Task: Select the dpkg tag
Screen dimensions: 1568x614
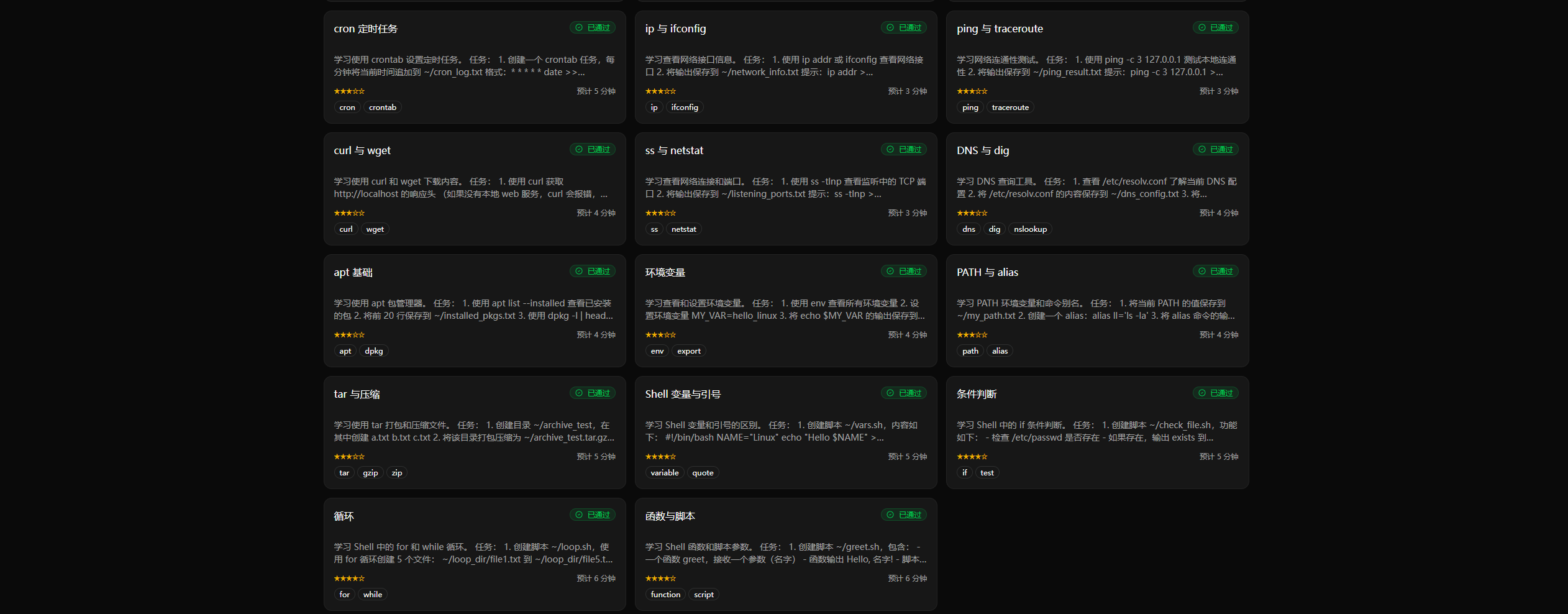Action: [374, 351]
